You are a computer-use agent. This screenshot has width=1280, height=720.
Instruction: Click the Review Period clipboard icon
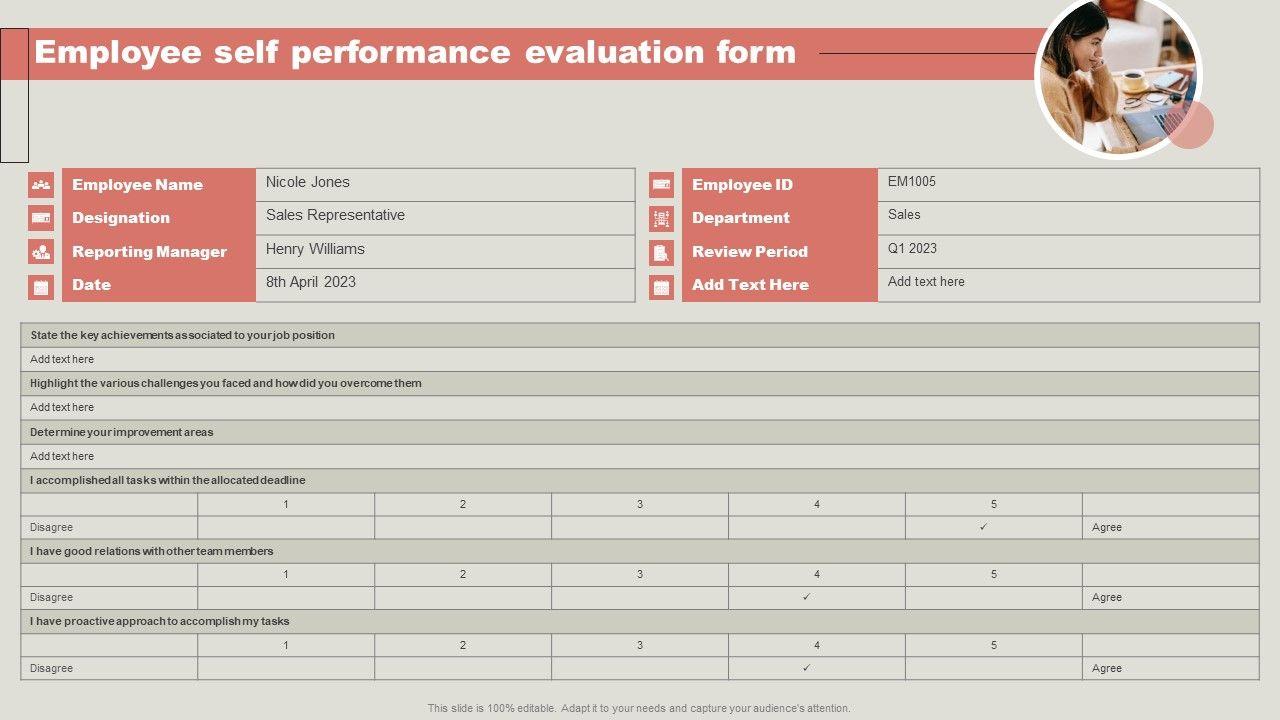click(x=661, y=253)
